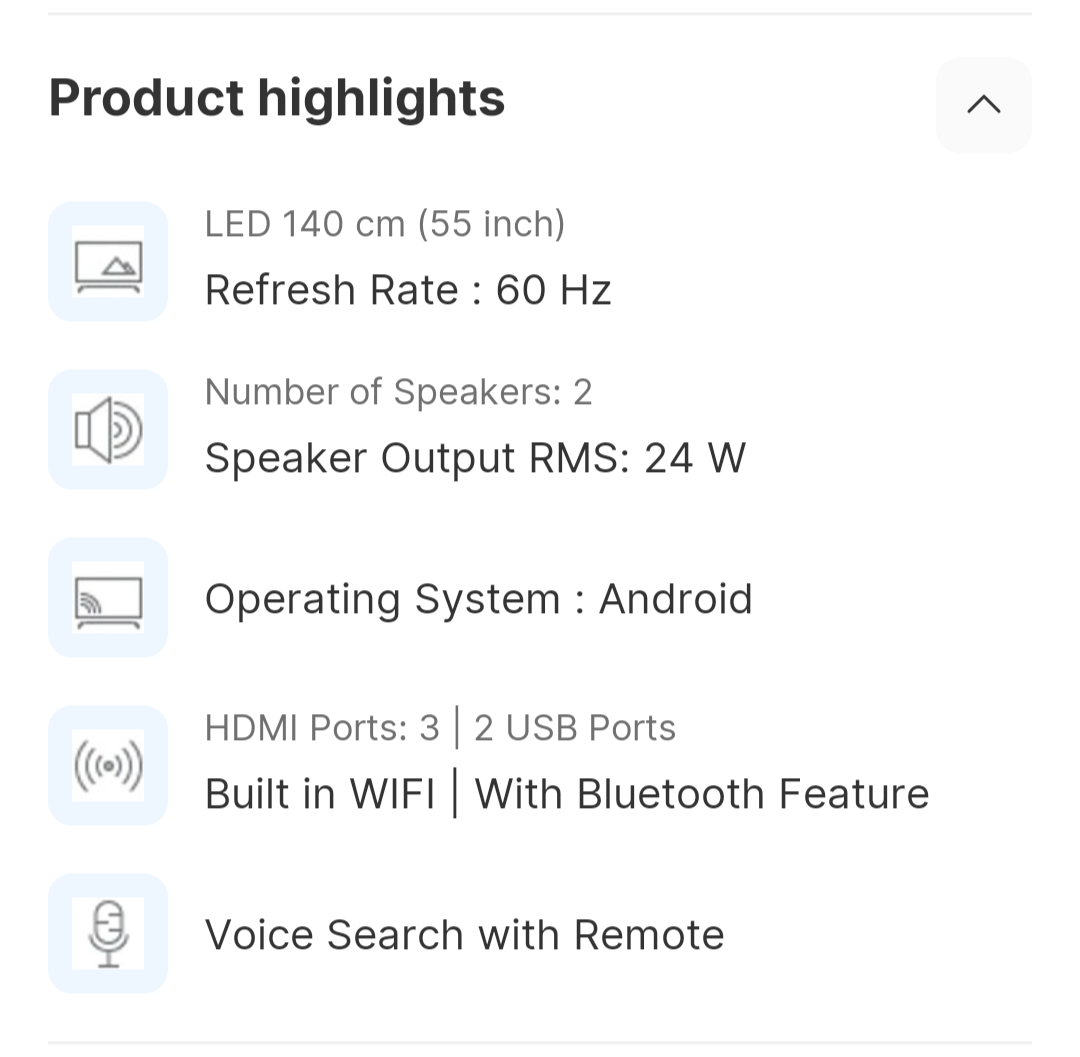Click the 2 USB Ports text
This screenshot has width=1080, height=1057.
(x=575, y=728)
